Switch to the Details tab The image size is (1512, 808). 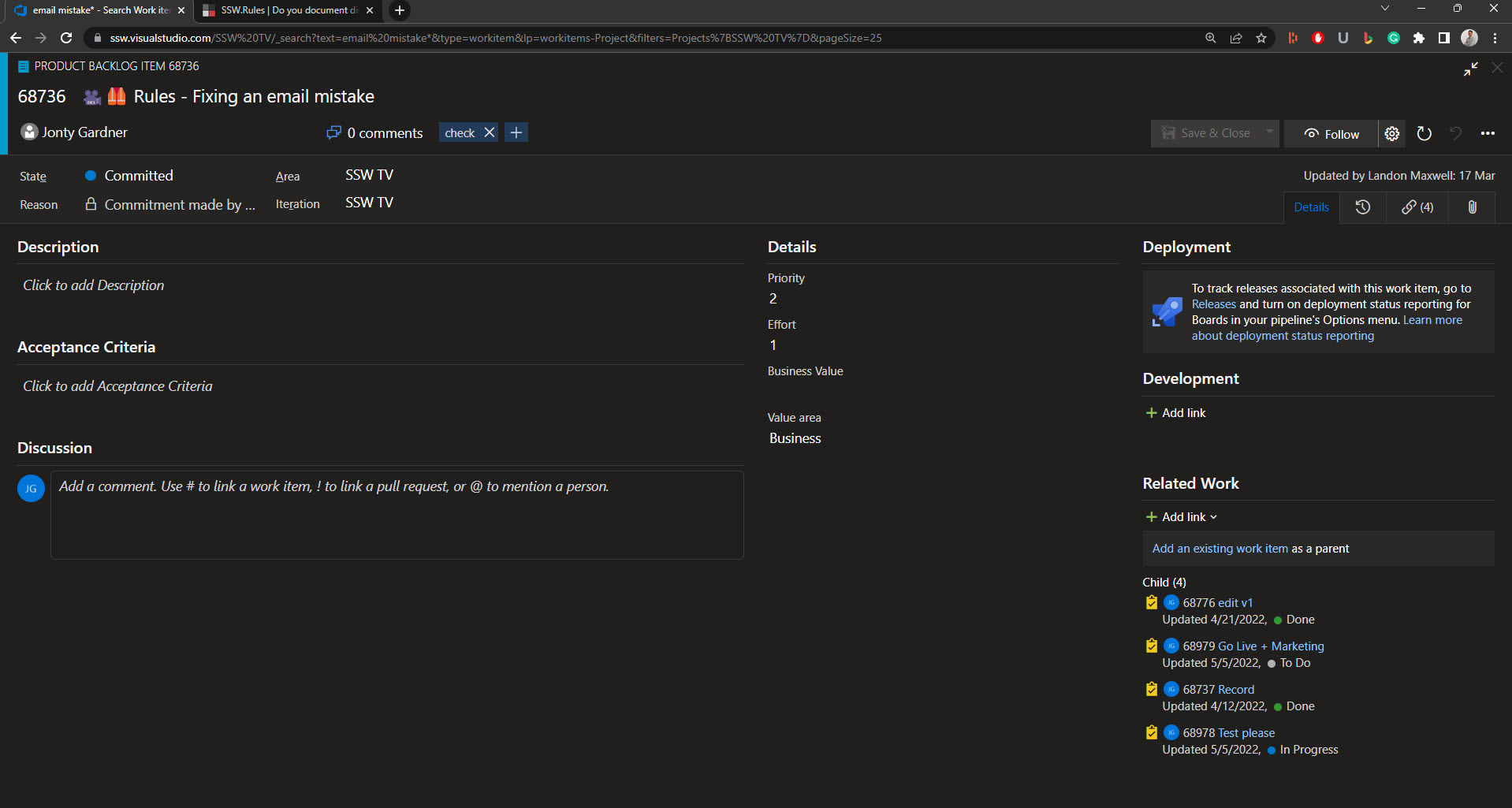(1311, 207)
